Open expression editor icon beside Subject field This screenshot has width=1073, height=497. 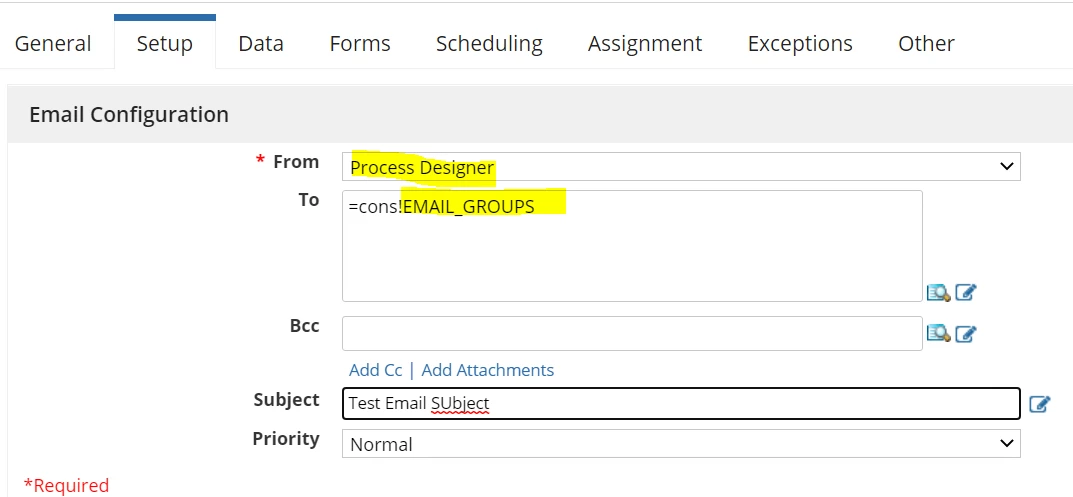coord(1039,404)
